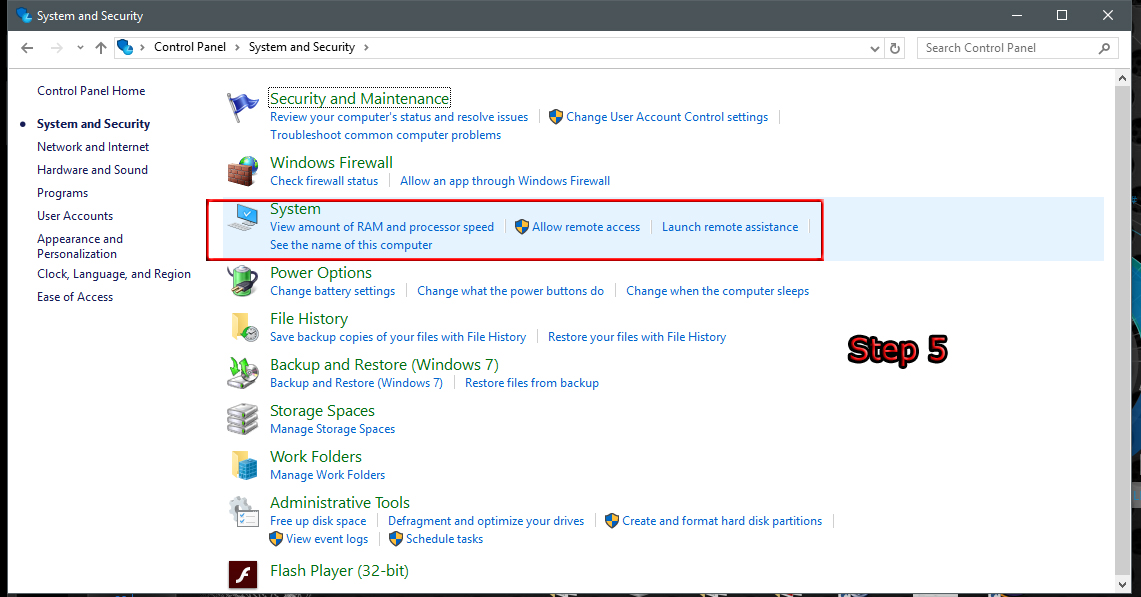The height and width of the screenshot is (597, 1141).
Task: Click the System computer monitor icon
Action: pos(243,217)
